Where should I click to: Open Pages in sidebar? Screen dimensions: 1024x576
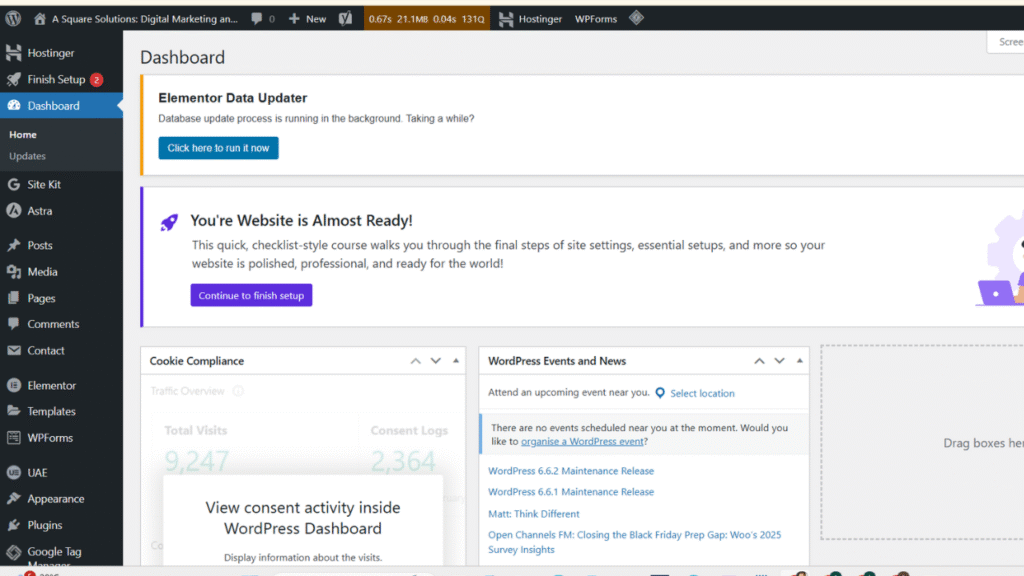point(61,298)
